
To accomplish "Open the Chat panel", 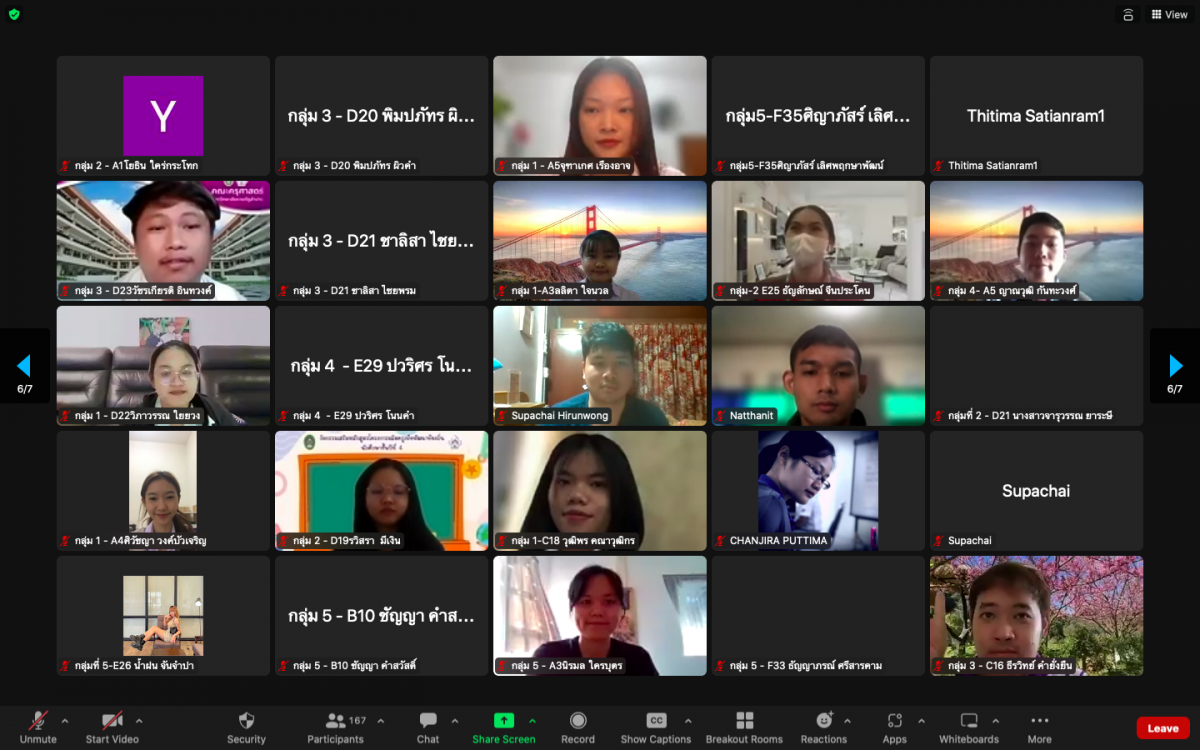I will tap(428, 721).
